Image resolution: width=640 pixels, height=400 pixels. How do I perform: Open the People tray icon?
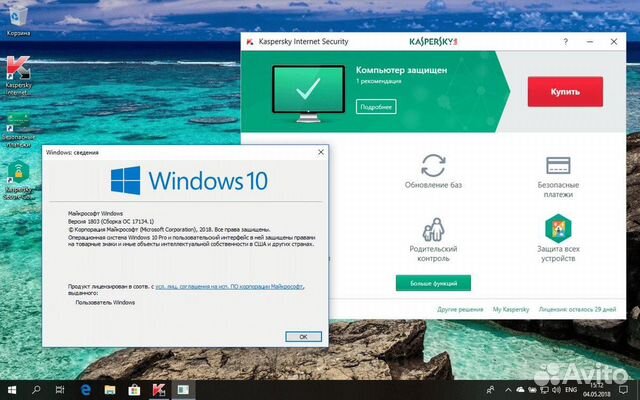(x=491, y=390)
